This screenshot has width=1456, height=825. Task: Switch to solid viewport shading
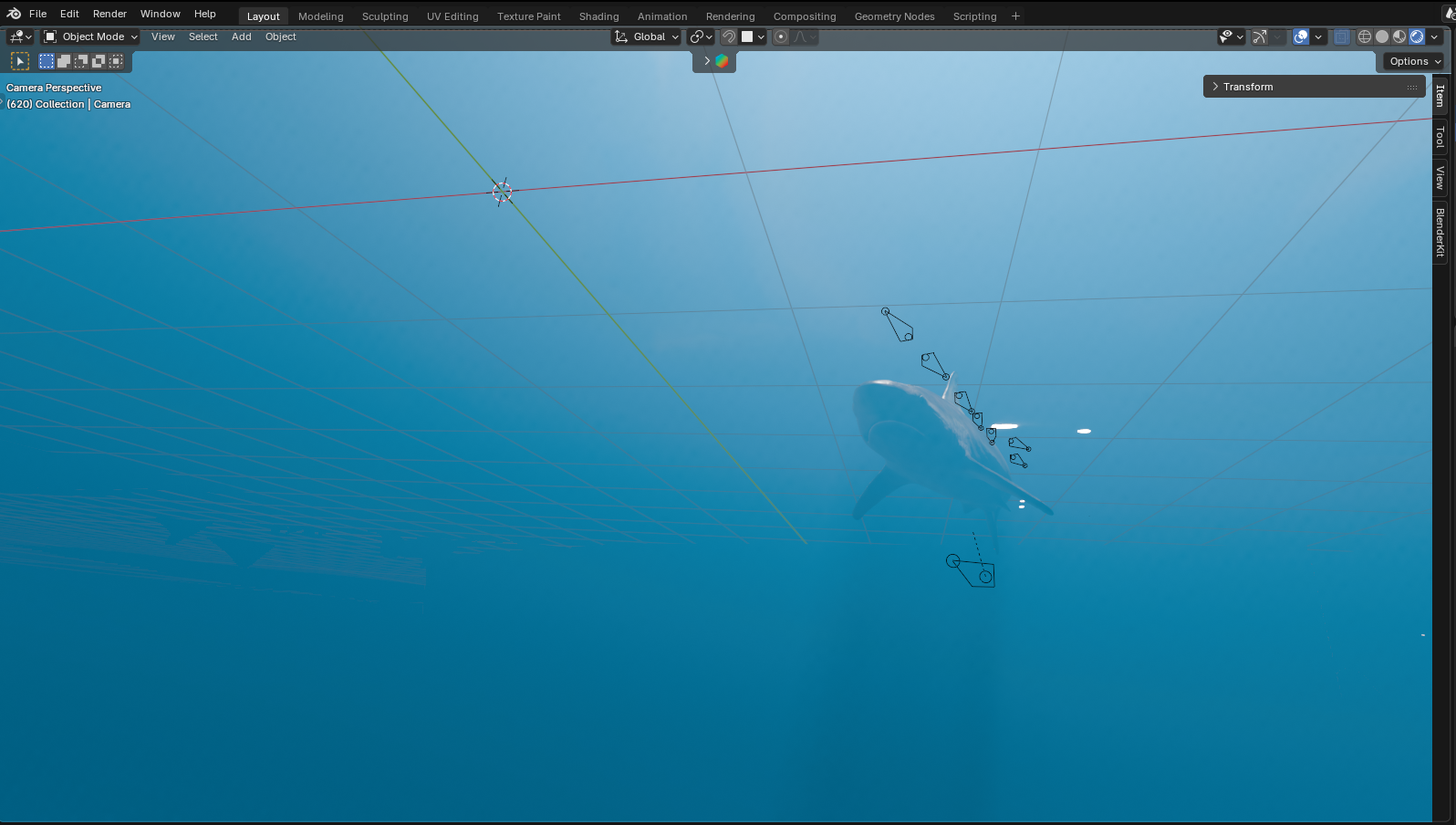tap(1382, 37)
